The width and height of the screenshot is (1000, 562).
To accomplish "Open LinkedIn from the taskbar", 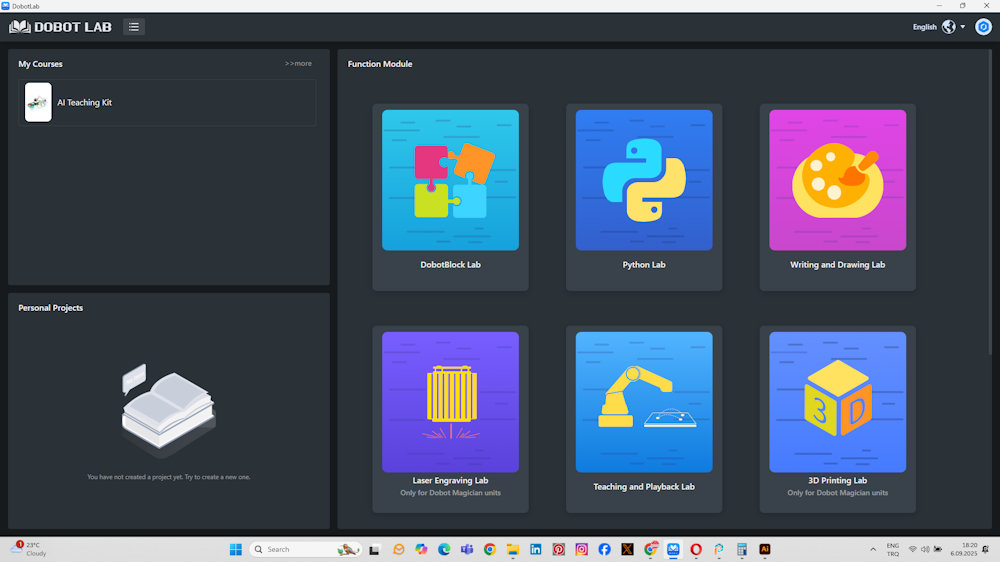I will 536,549.
